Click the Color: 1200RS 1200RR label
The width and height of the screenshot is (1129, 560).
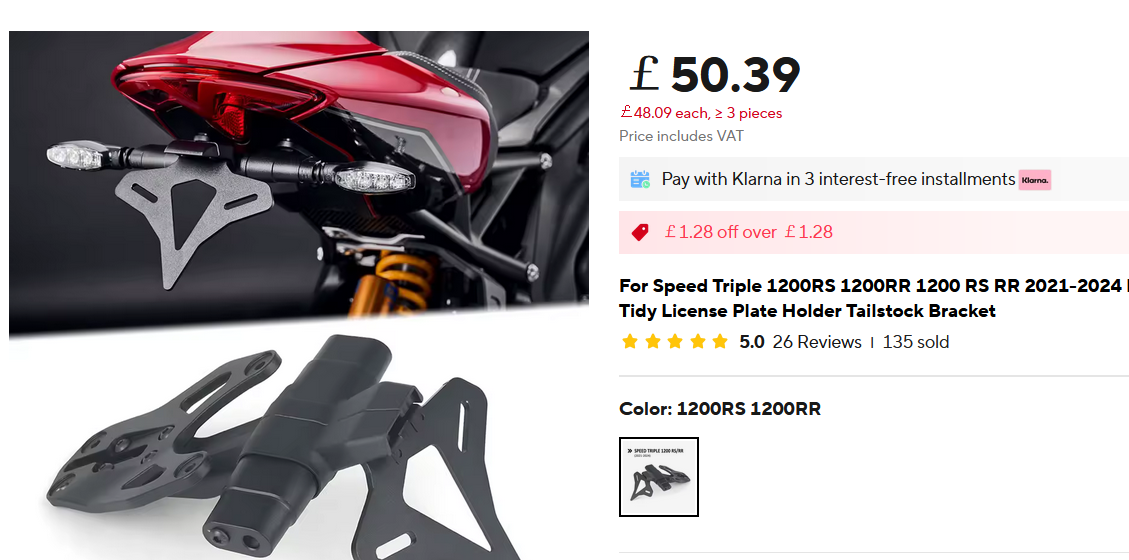click(x=720, y=409)
